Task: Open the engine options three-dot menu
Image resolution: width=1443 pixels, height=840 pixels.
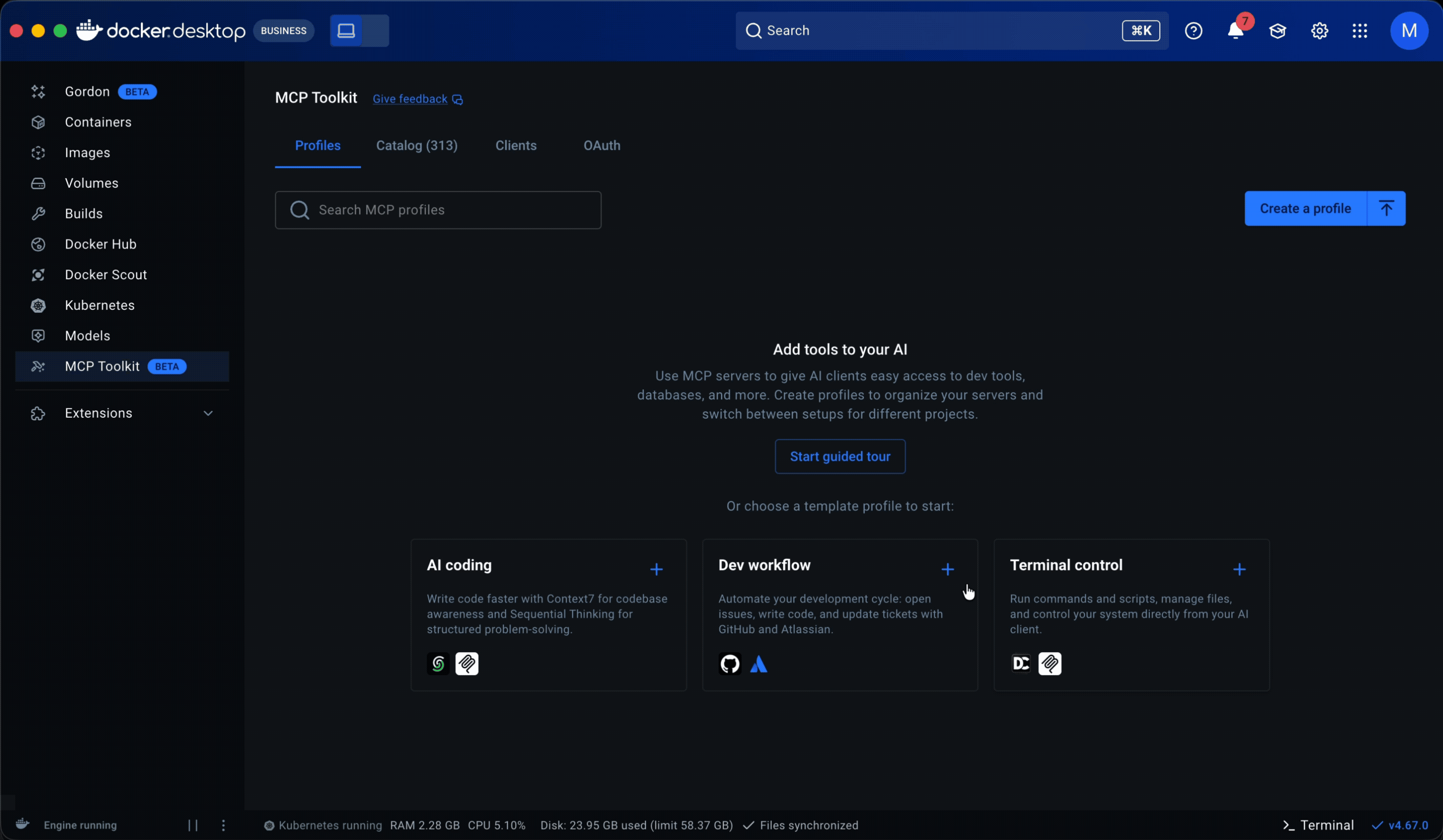Action: pyautogui.click(x=223, y=825)
